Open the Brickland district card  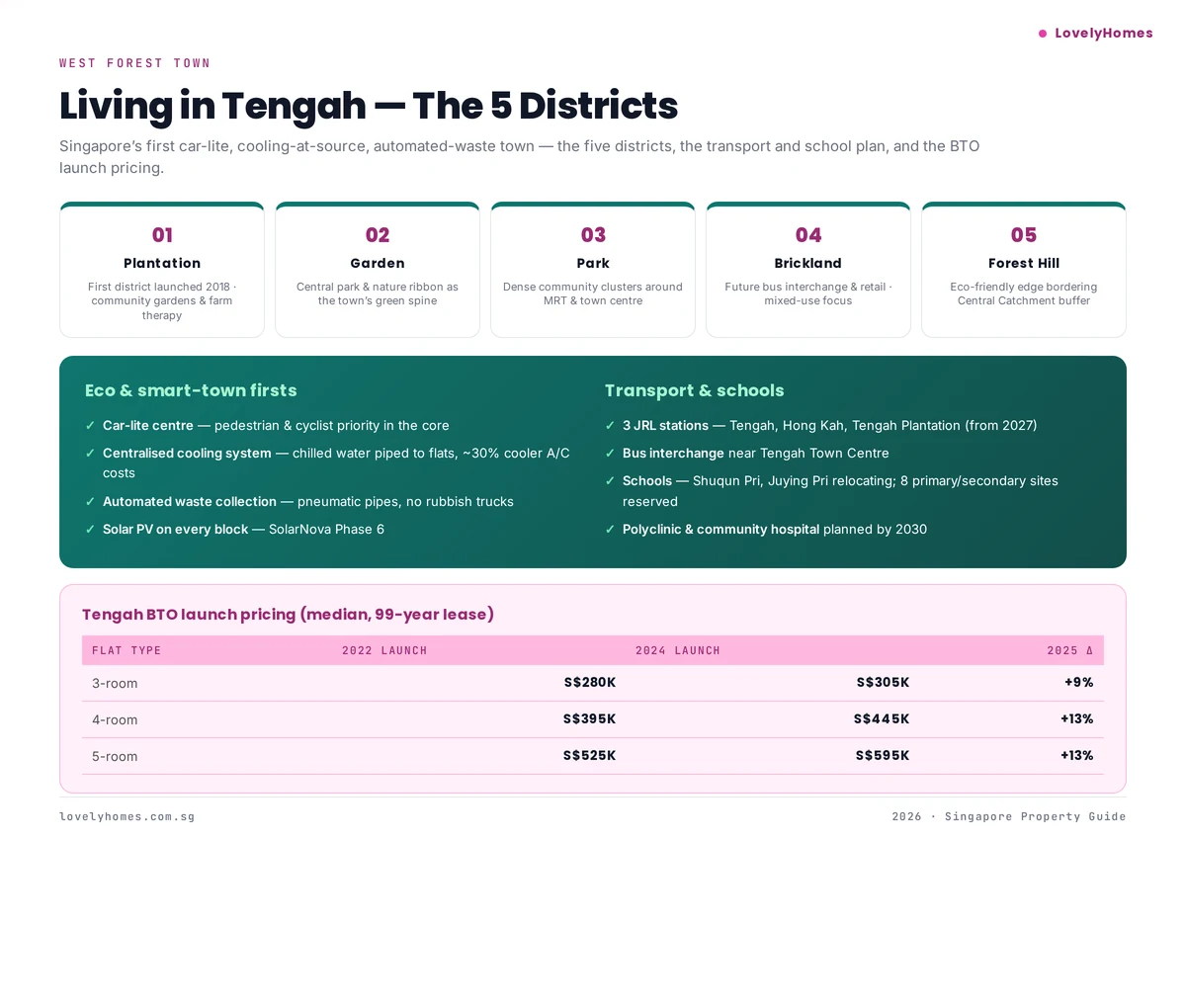click(x=807, y=269)
